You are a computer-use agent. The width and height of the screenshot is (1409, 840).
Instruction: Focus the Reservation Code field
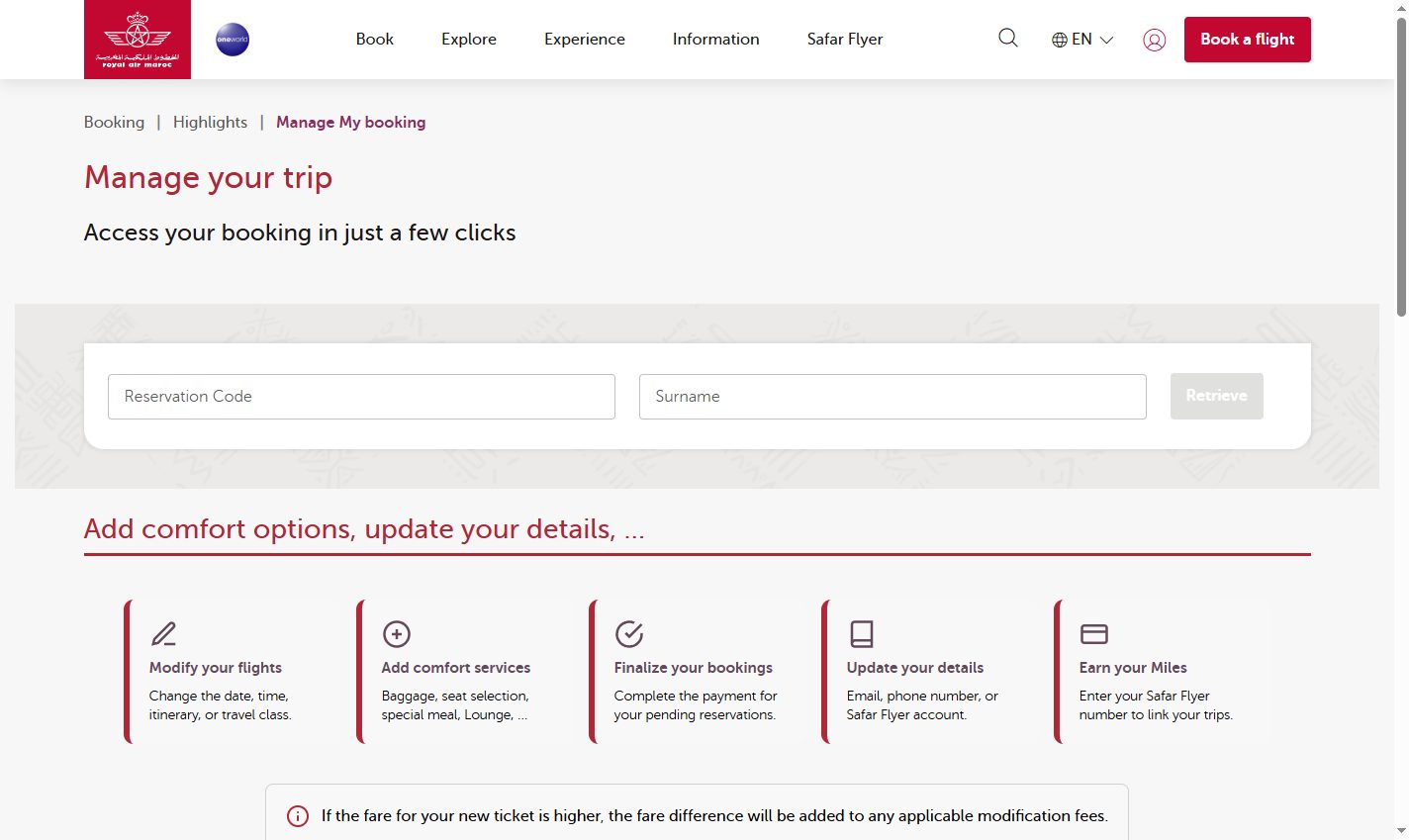(x=361, y=397)
